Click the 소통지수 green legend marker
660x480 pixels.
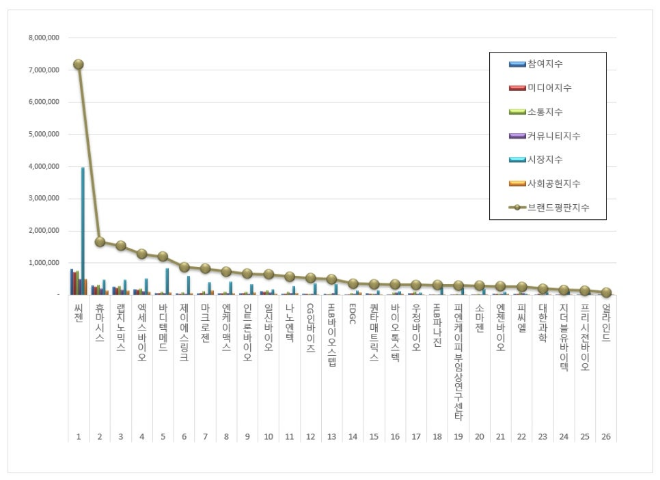[517, 112]
